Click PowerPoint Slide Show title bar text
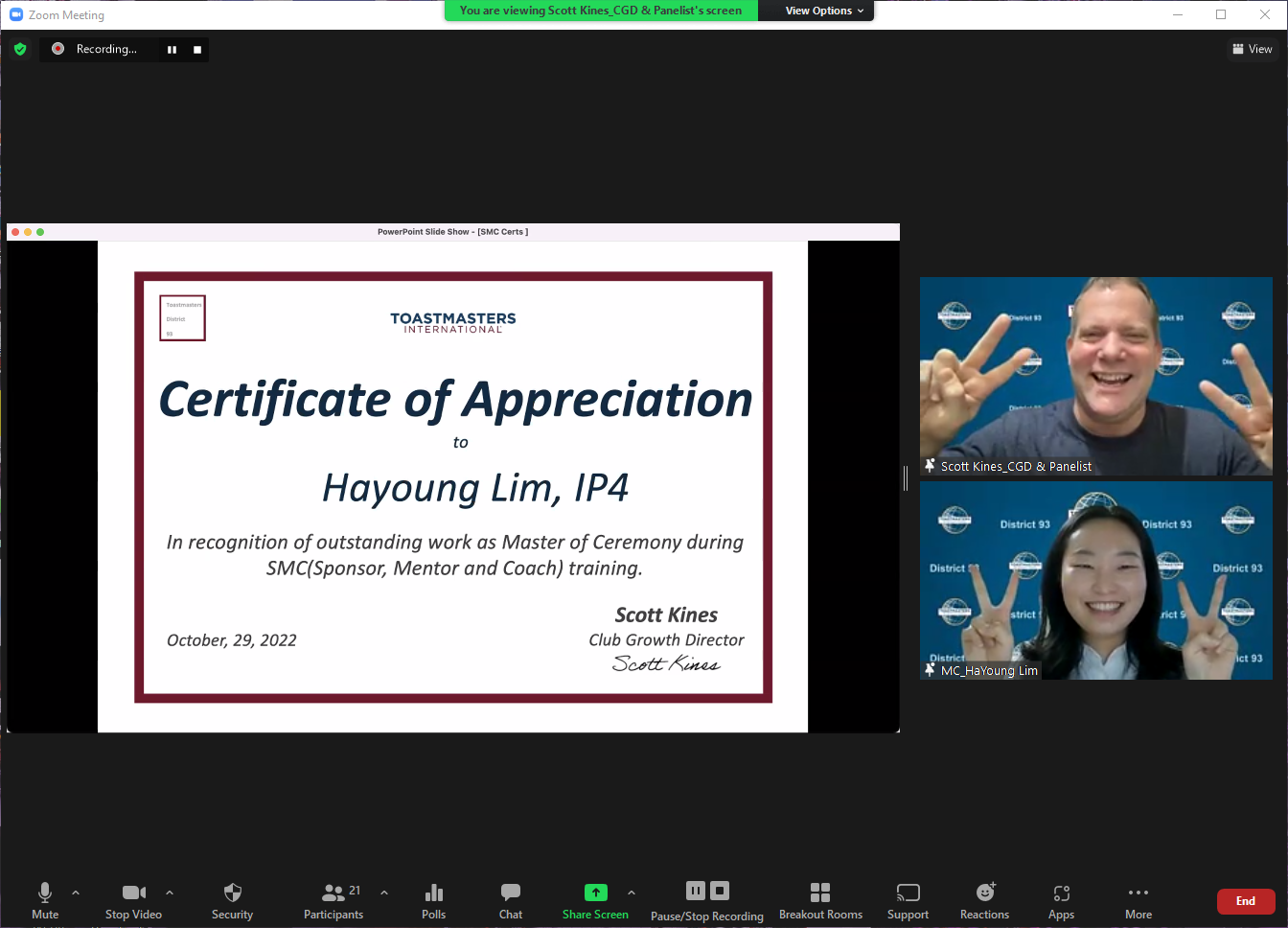The image size is (1288, 928). [452, 232]
